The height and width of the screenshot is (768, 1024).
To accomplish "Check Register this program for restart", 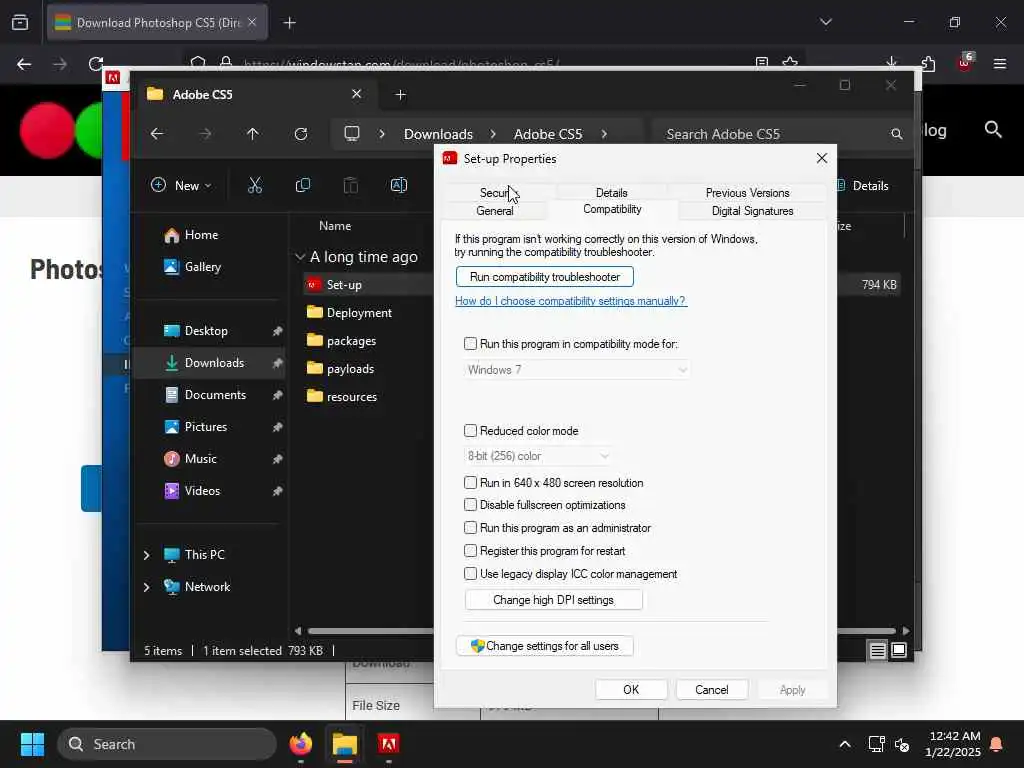I will pos(470,551).
